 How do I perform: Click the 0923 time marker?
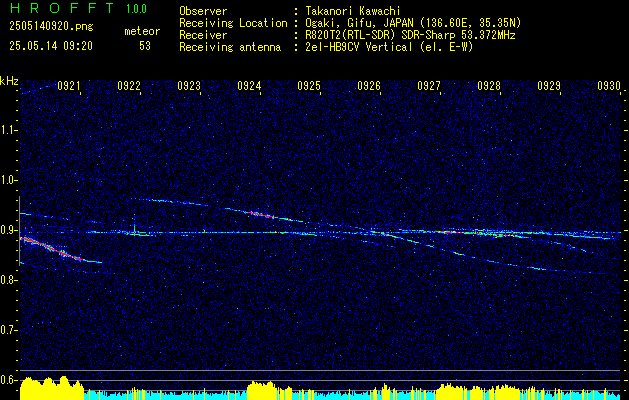click(189, 85)
